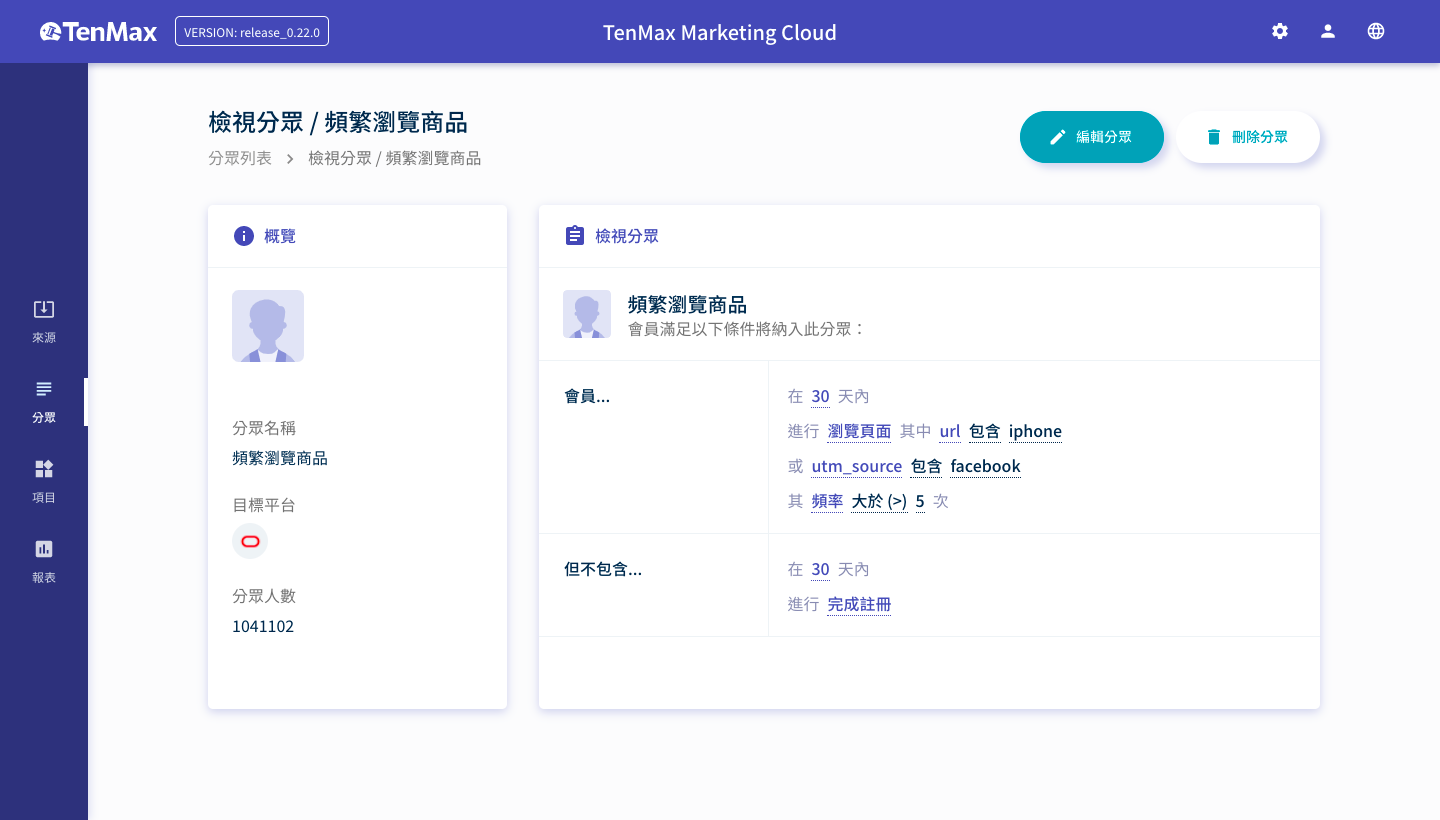Click the 頻率 condition value

(x=827, y=501)
